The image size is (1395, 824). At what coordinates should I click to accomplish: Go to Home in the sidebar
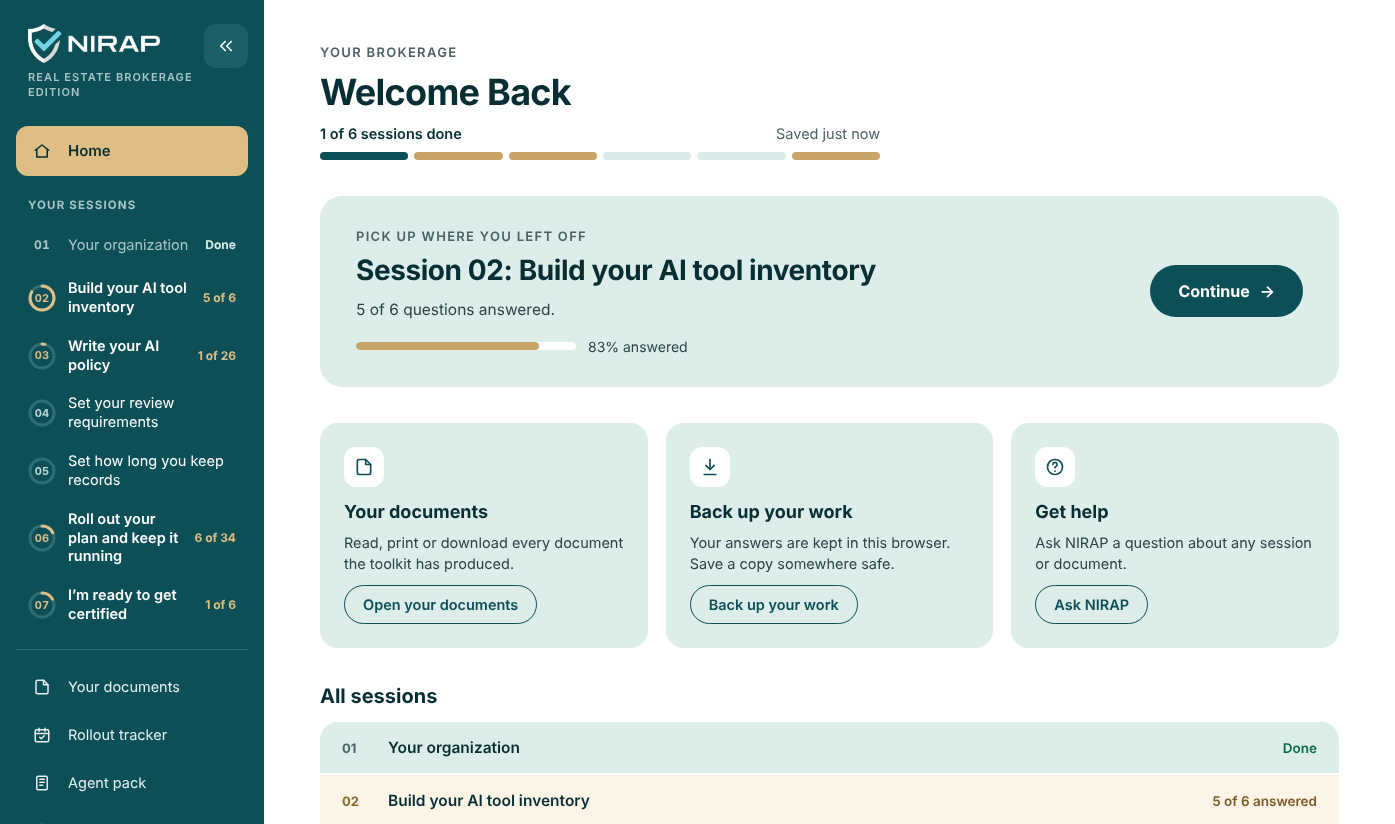coord(132,151)
